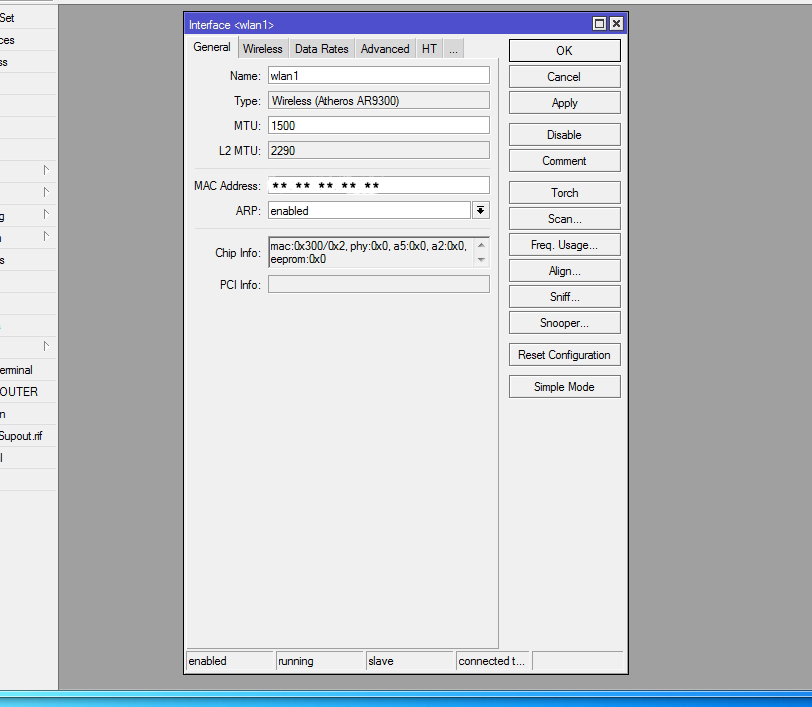Open Freq. Usage... tool
Viewport: 812px width, 707px height.
click(x=564, y=244)
